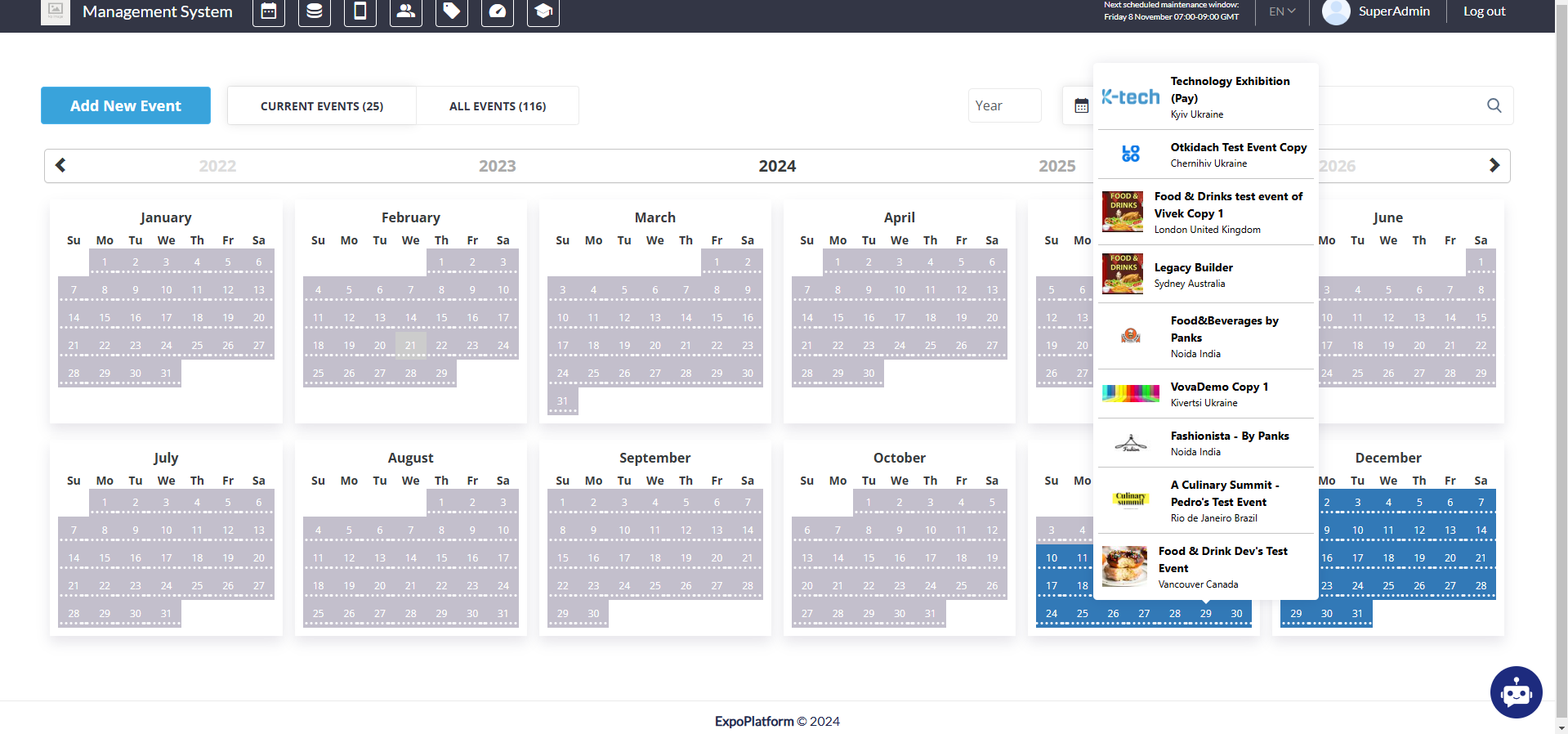Click the users group icon in header
The height and width of the screenshot is (734, 1568).
[x=405, y=11]
